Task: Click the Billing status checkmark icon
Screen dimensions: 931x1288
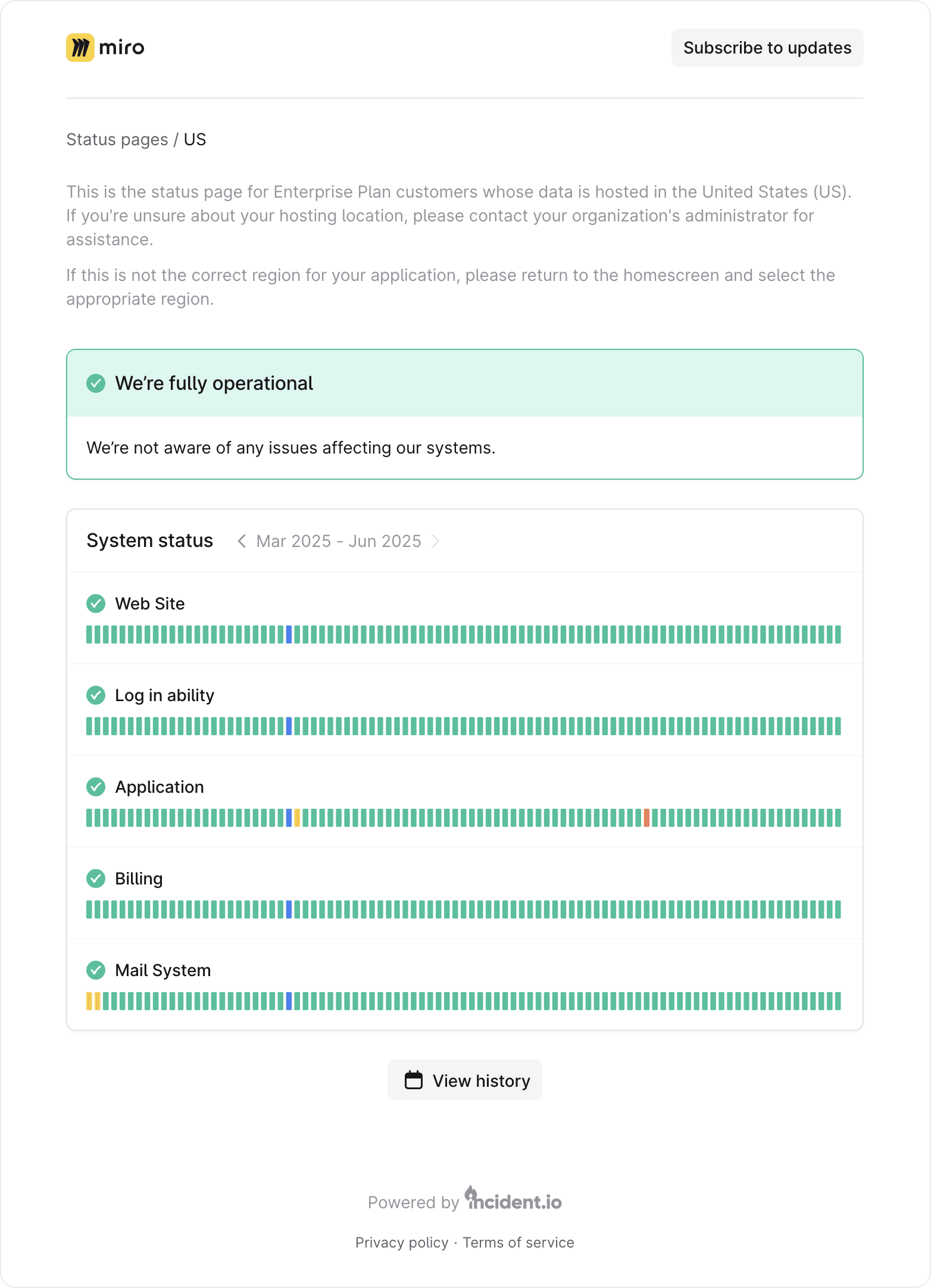Action: (x=96, y=879)
